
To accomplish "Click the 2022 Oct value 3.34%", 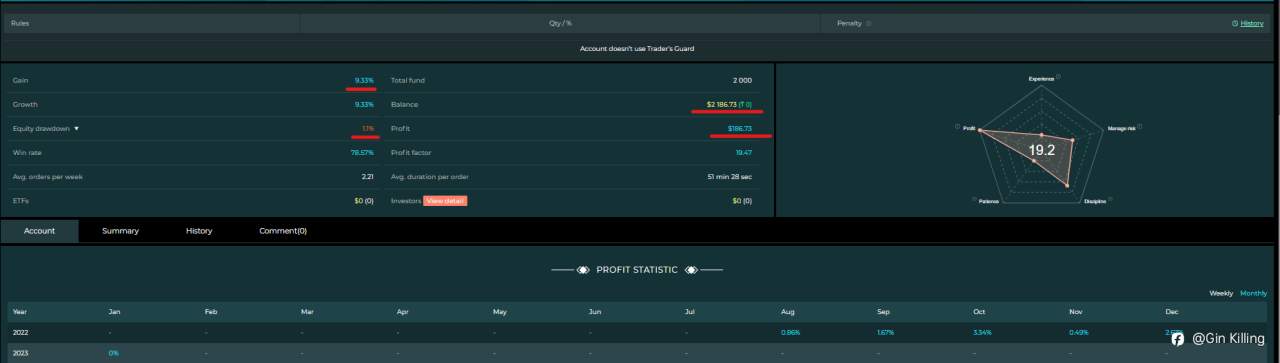I will click(982, 332).
